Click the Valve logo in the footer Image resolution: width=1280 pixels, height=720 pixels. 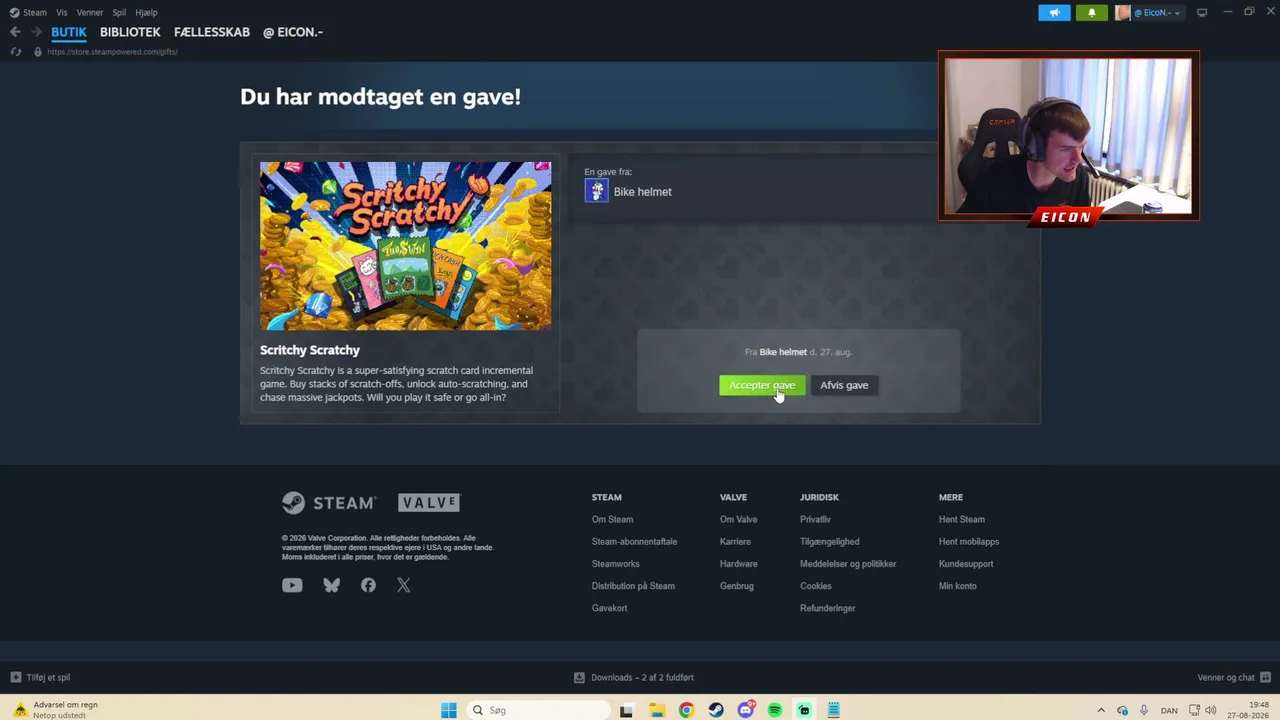pos(429,502)
